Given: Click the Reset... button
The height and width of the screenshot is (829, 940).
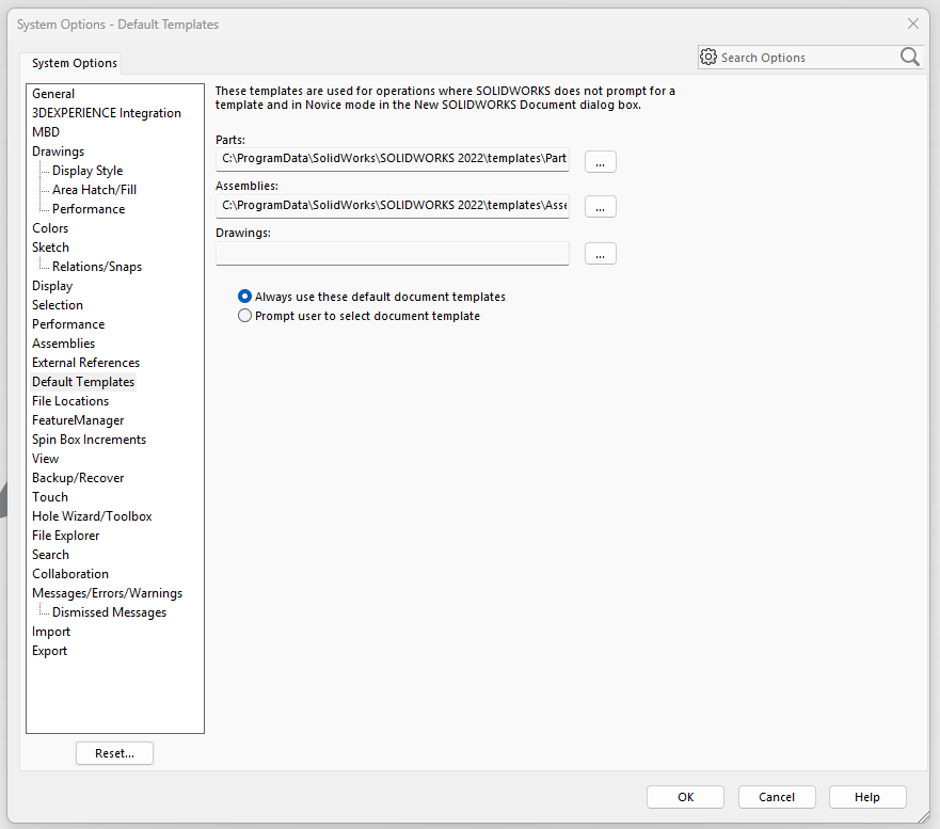Looking at the screenshot, I should 115,753.
